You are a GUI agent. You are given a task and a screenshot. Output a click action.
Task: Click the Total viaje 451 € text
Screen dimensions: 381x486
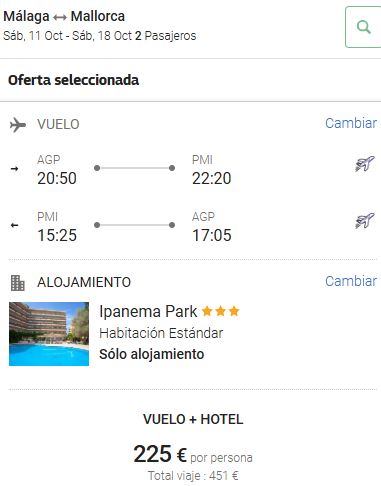[x=193, y=475]
